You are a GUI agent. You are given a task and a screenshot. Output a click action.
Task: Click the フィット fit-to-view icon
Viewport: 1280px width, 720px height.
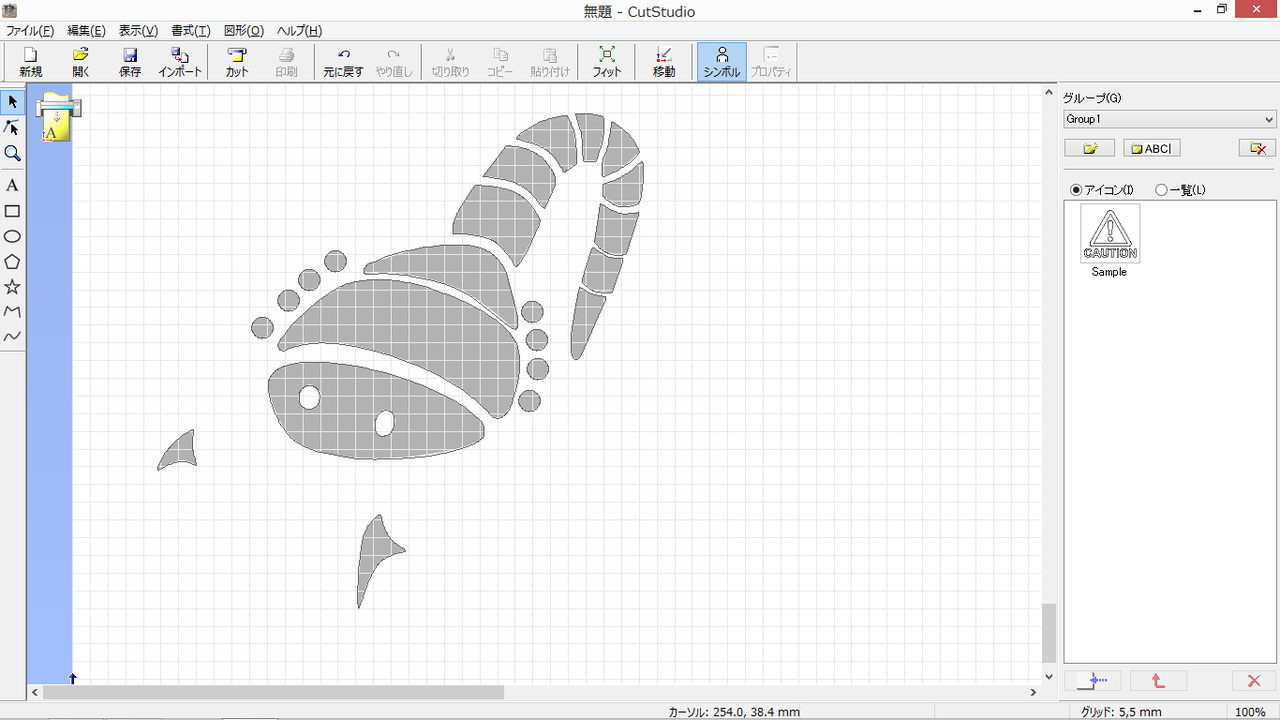click(607, 62)
